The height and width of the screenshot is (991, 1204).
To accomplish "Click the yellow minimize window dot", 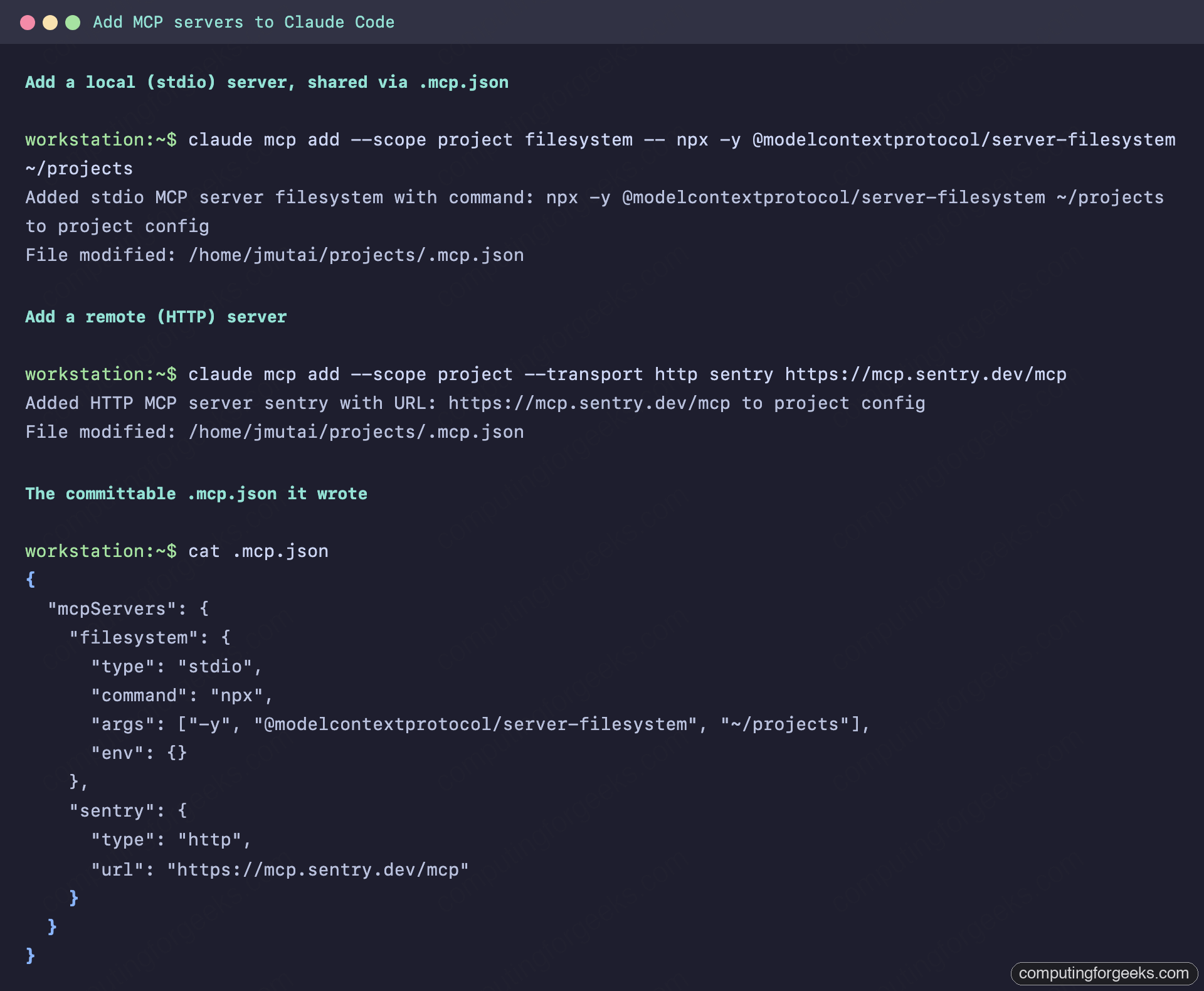I will (50, 23).
